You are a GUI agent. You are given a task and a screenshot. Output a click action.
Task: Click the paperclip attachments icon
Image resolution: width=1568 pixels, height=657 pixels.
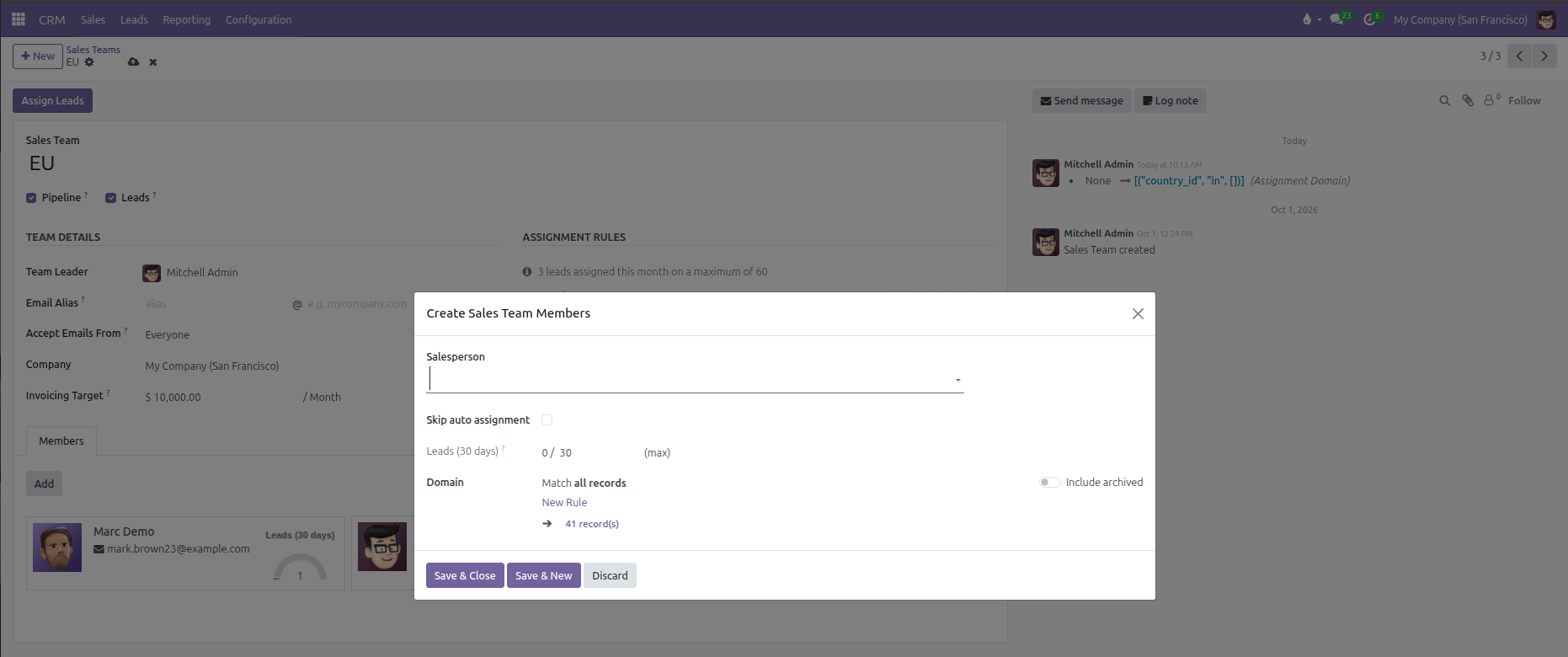[1467, 100]
